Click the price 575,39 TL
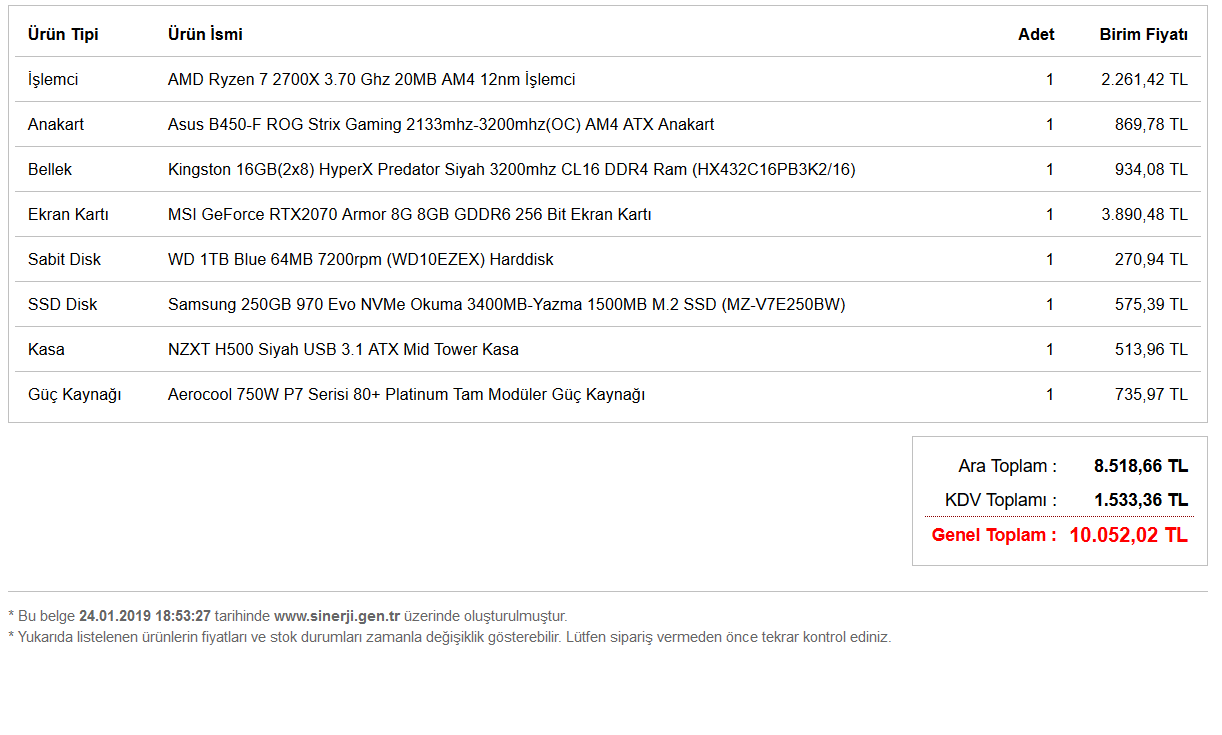This screenshot has width=1222, height=735. tap(1152, 304)
